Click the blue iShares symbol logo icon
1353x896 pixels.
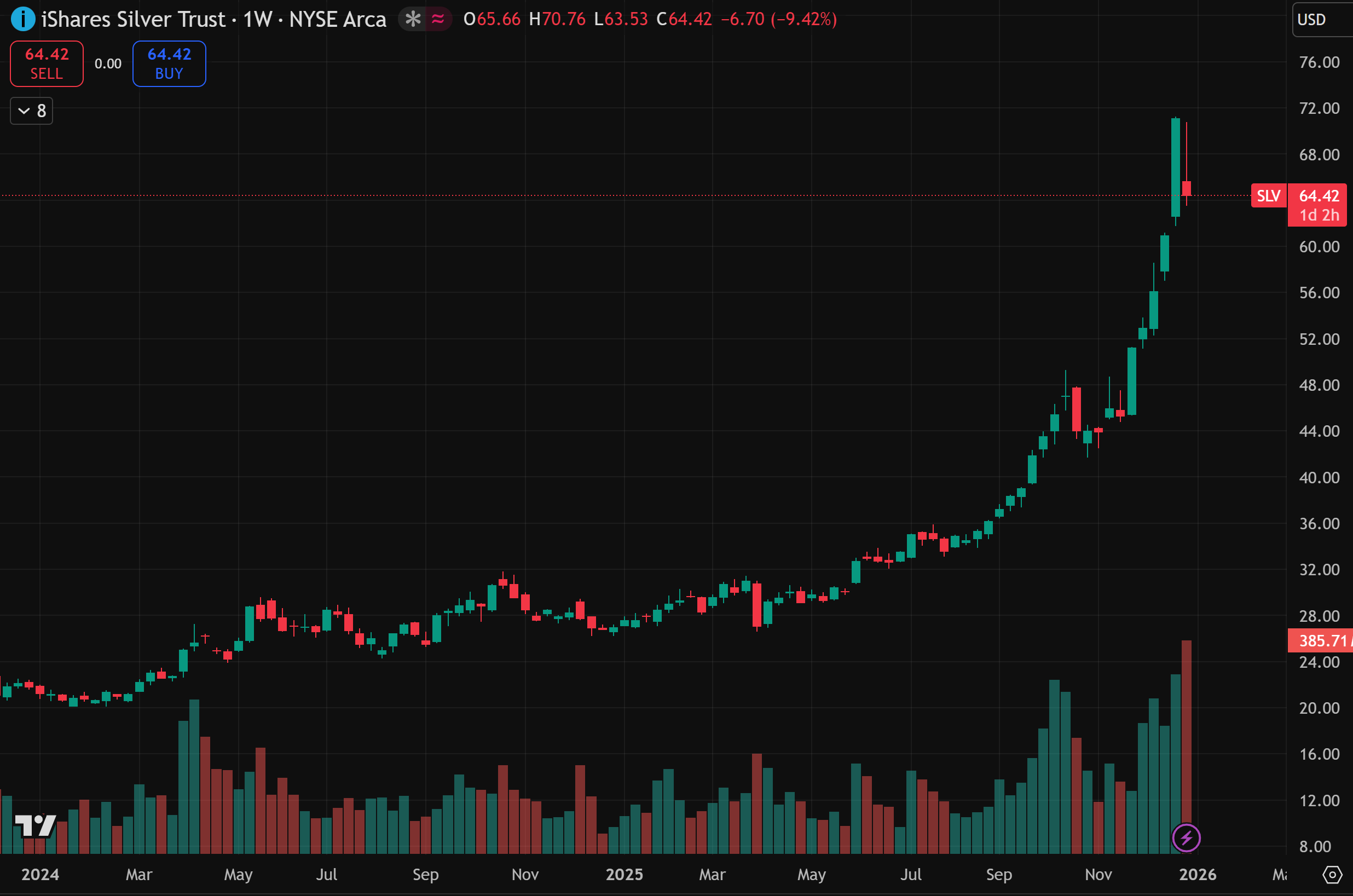23,19
